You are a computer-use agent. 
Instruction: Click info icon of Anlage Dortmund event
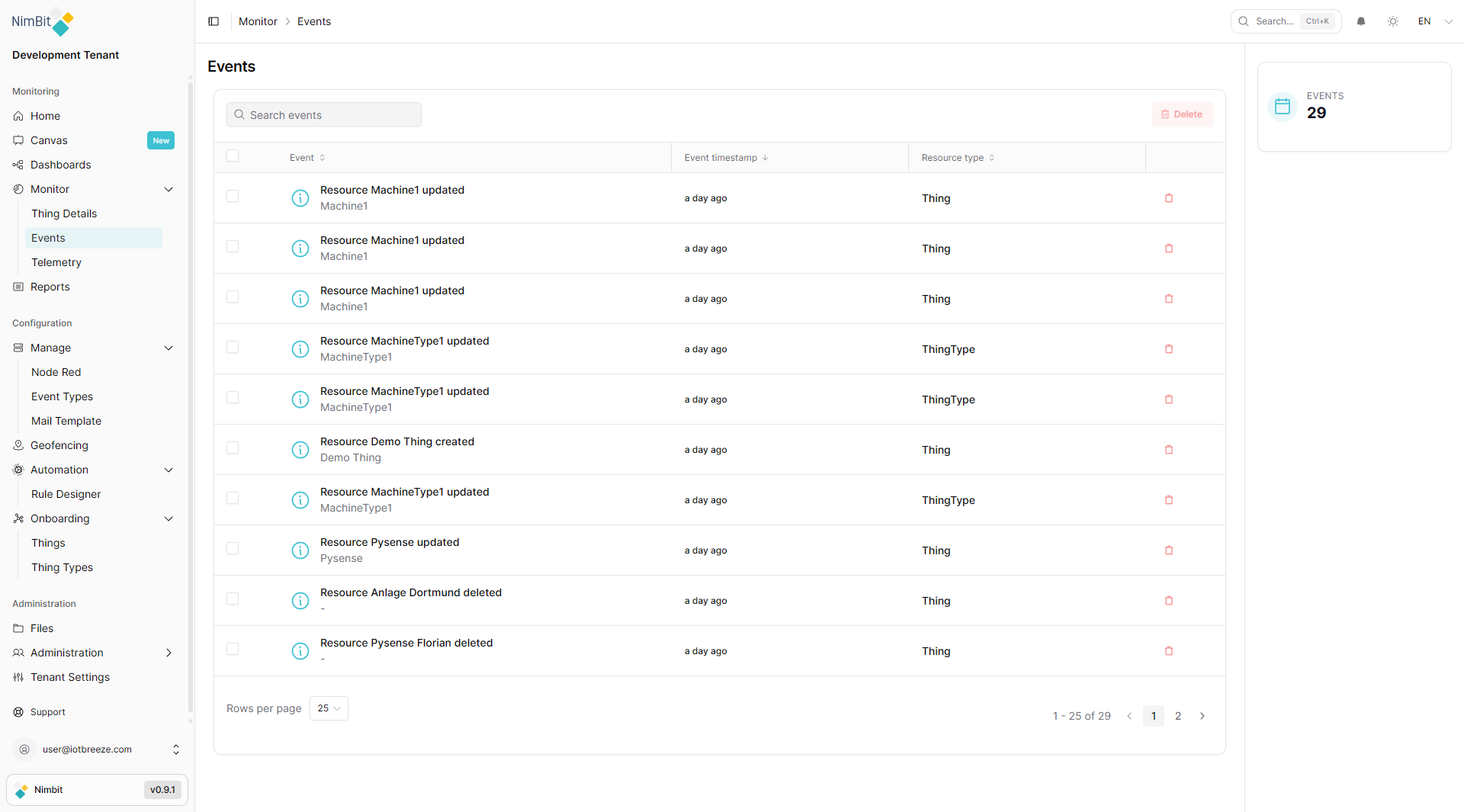click(300, 601)
